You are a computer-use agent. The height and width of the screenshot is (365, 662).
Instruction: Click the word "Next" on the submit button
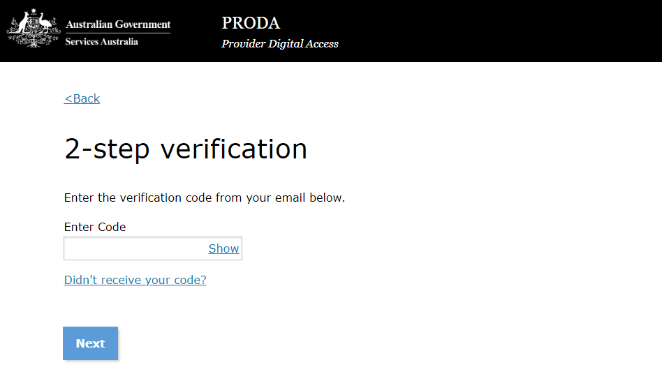(x=90, y=343)
